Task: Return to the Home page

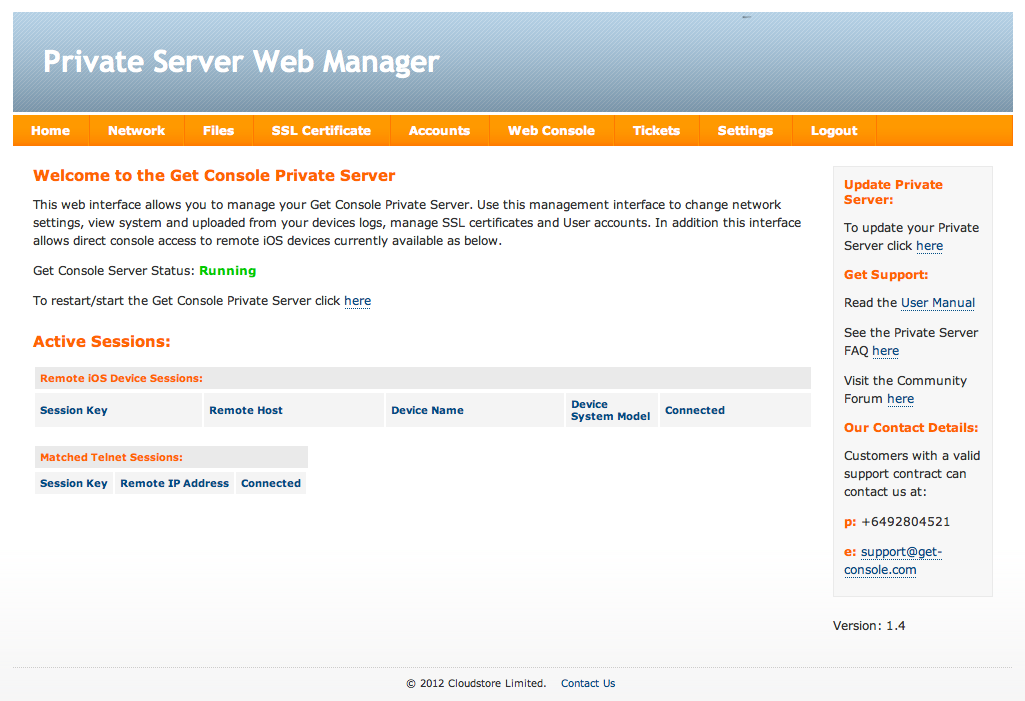Action: click(x=50, y=130)
